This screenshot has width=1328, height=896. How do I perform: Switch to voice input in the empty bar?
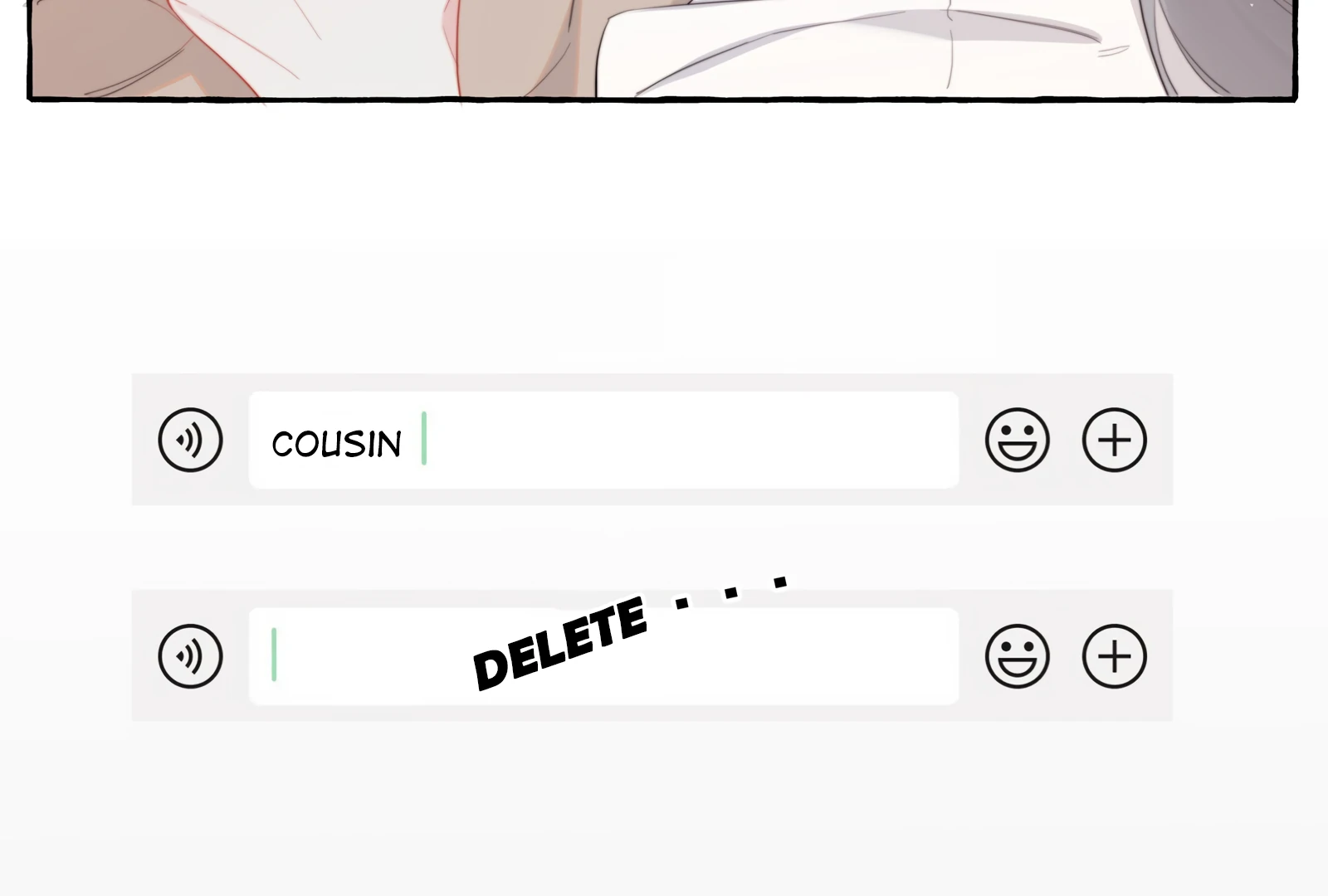click(190, 656)
